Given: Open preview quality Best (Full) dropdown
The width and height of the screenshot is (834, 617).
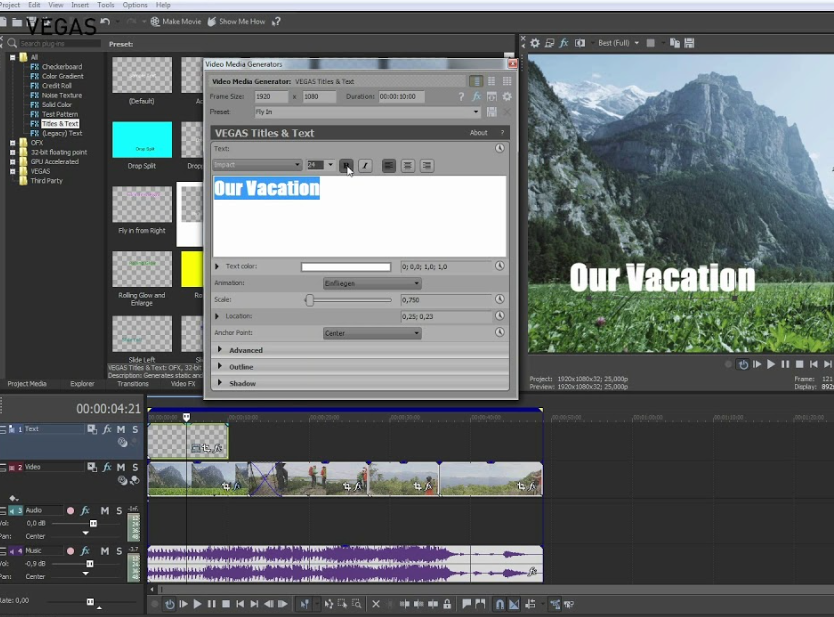Looking at the screenshot, I should 619,43.
